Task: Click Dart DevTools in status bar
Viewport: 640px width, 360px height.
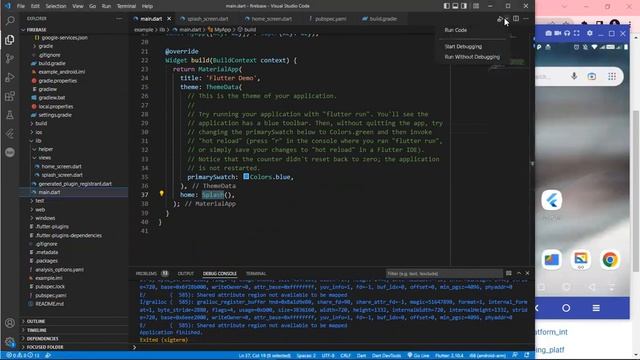Action: tap(386, 356)
